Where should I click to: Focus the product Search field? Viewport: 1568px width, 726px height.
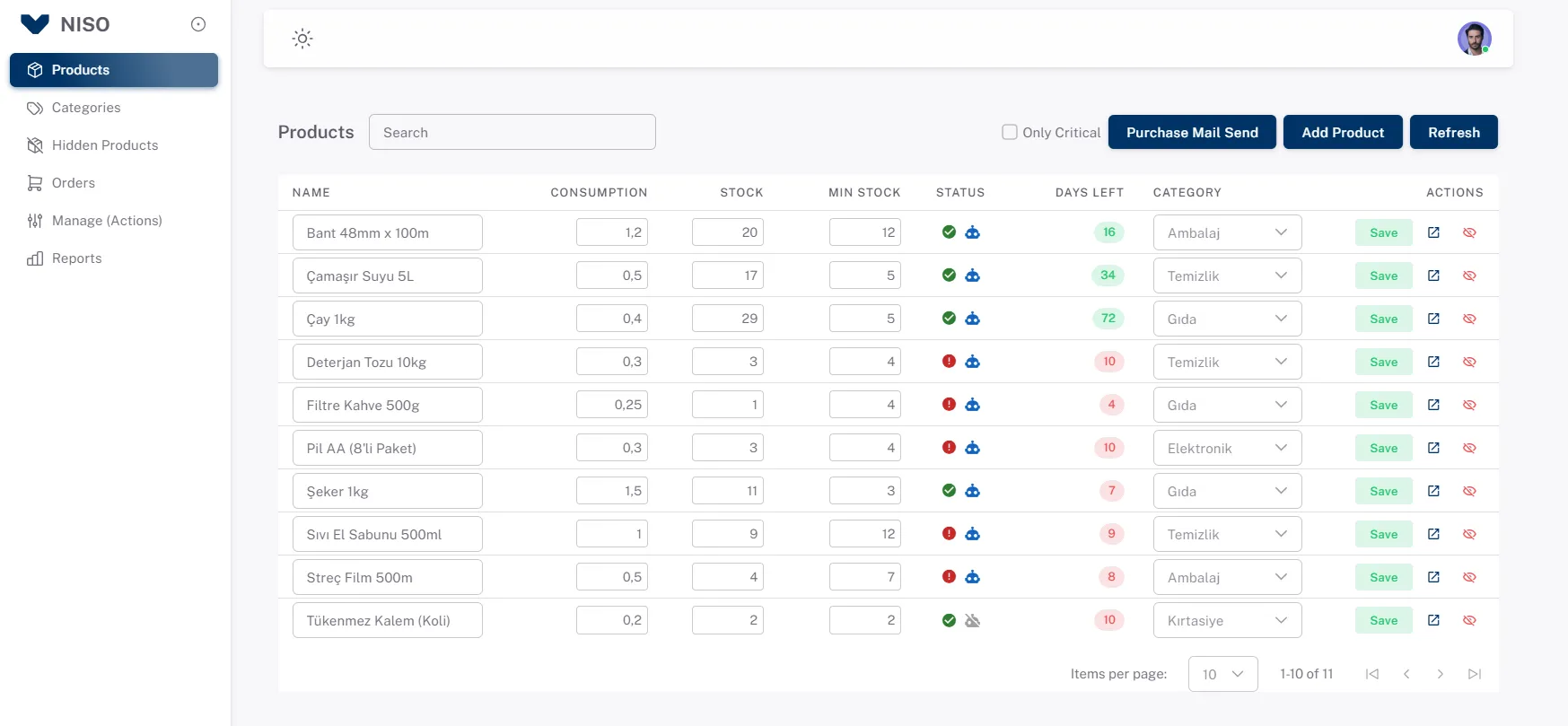[512, 132]
